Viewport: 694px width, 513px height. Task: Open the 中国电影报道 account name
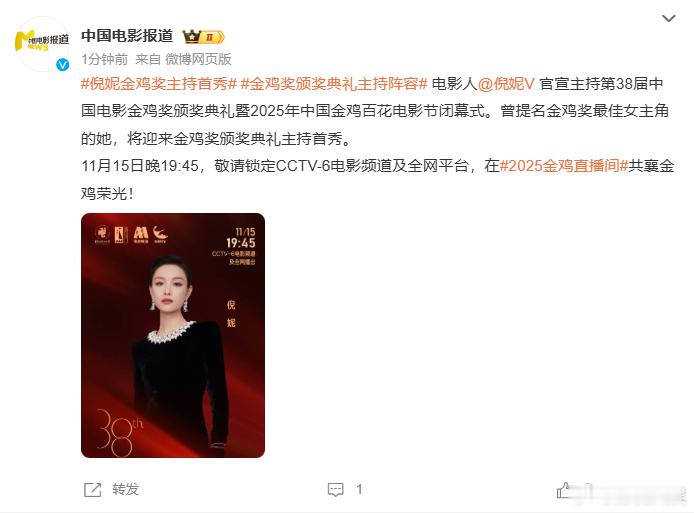pyautogui.click(x=127, y=36)
